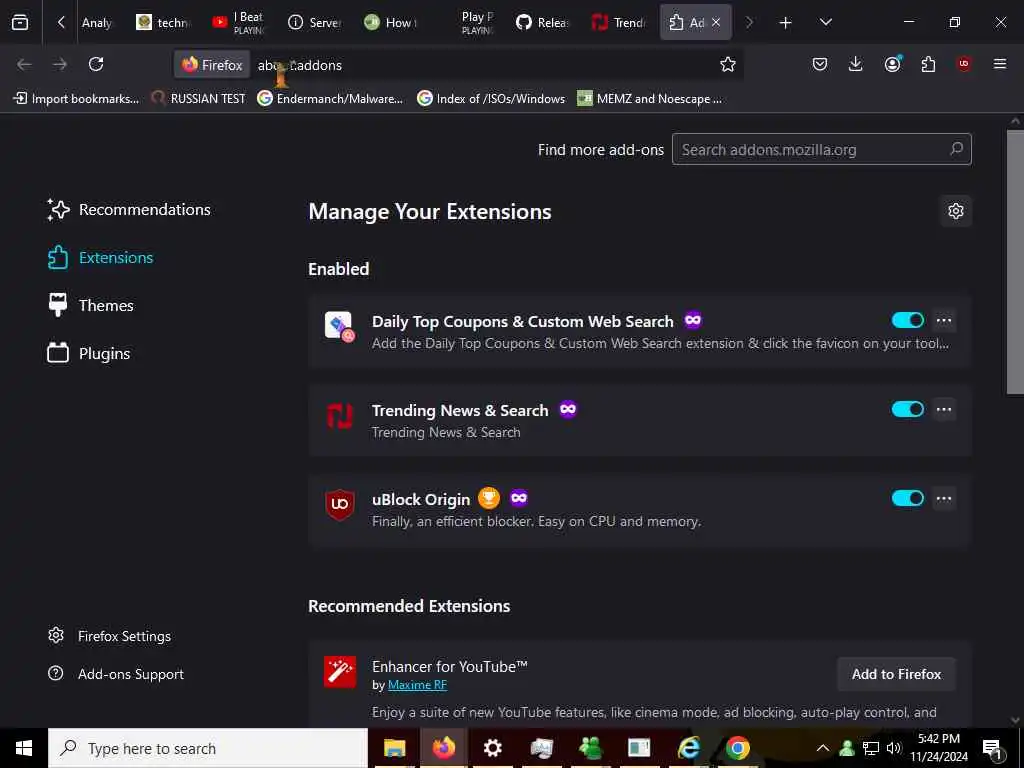Viewport: 1024px width, 768px height.
Task: Open MEMZ and Noescape bookmark
Action: coord(650,99)
